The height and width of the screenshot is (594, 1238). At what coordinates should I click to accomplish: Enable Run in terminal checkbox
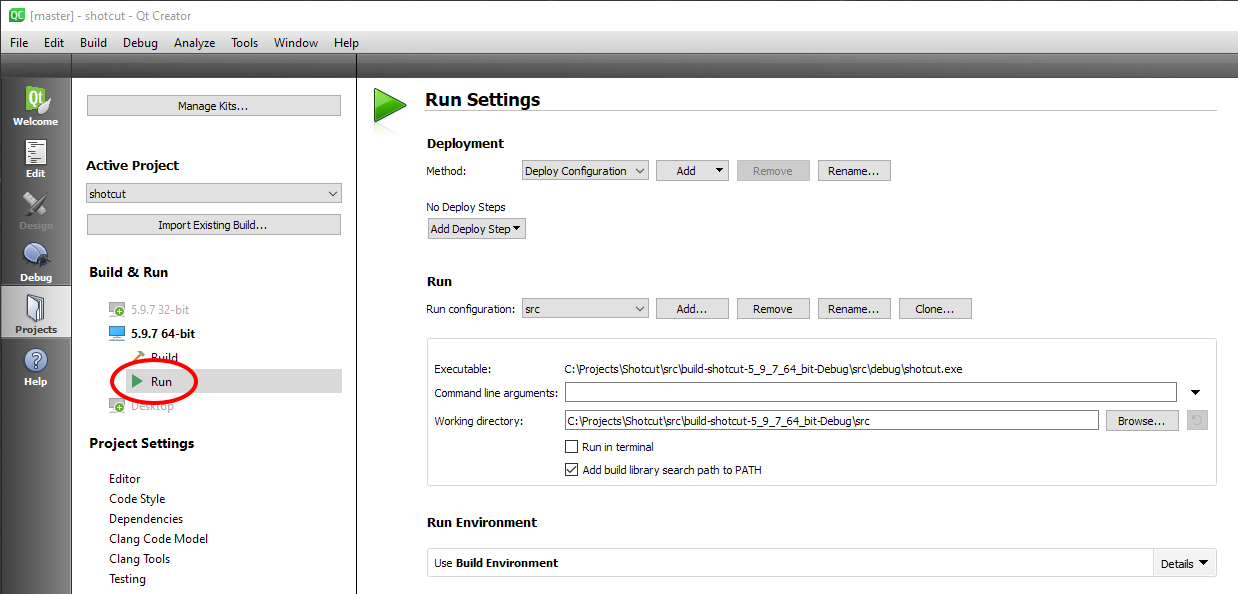(x=572, y=447)
